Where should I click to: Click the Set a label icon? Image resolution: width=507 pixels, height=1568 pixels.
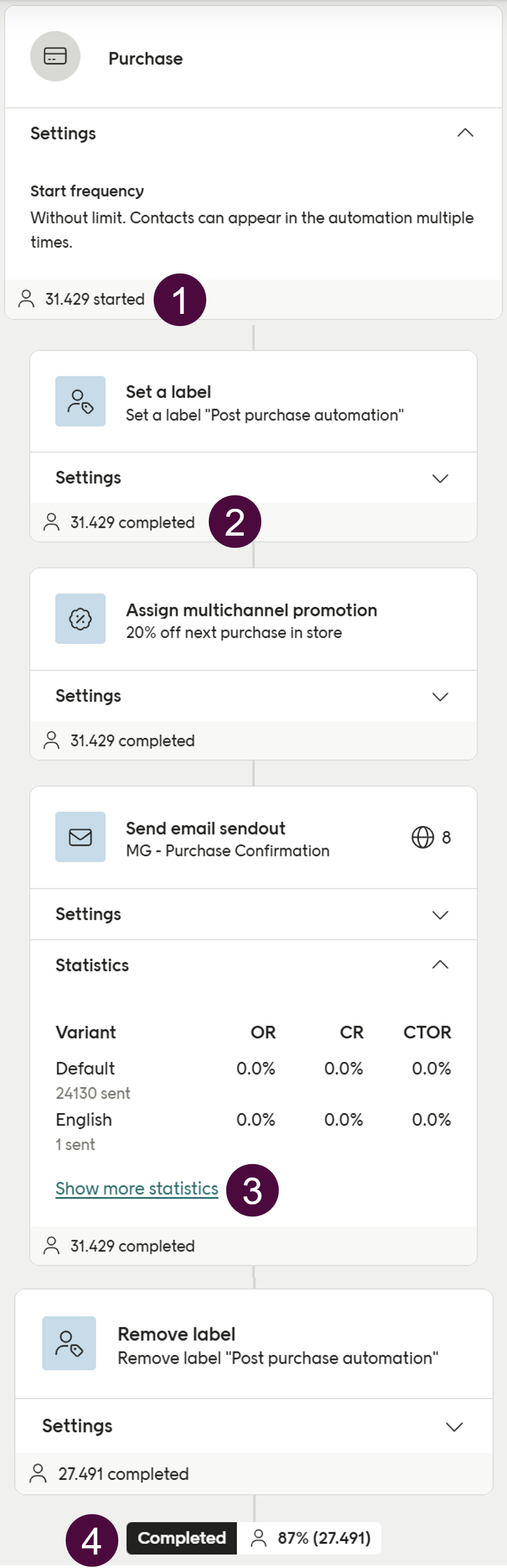(x=81, y=401)
